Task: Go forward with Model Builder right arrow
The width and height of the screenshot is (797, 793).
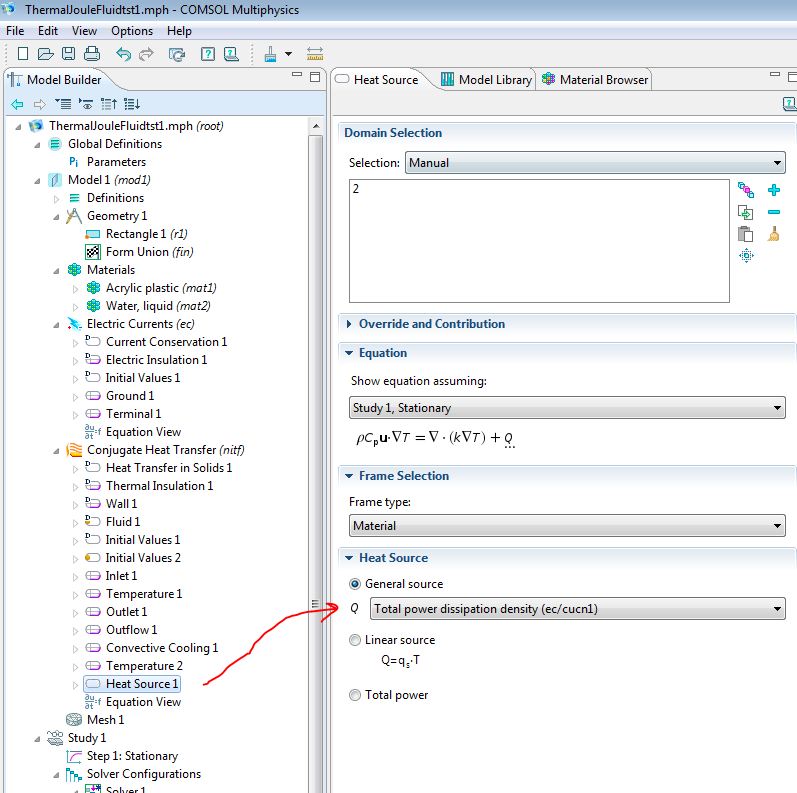Action: 39,104
